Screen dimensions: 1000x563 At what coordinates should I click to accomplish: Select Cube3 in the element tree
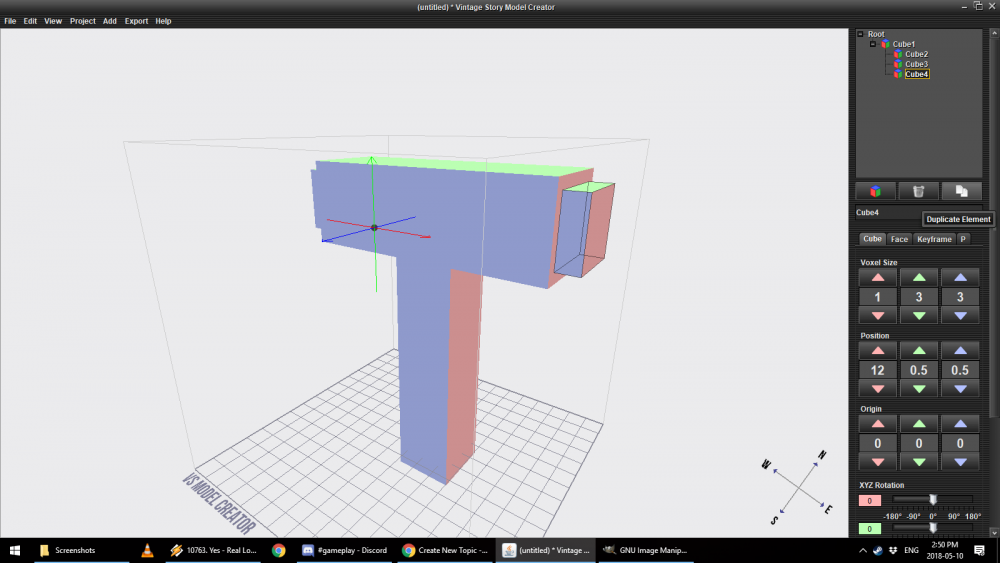coord(916,64)
